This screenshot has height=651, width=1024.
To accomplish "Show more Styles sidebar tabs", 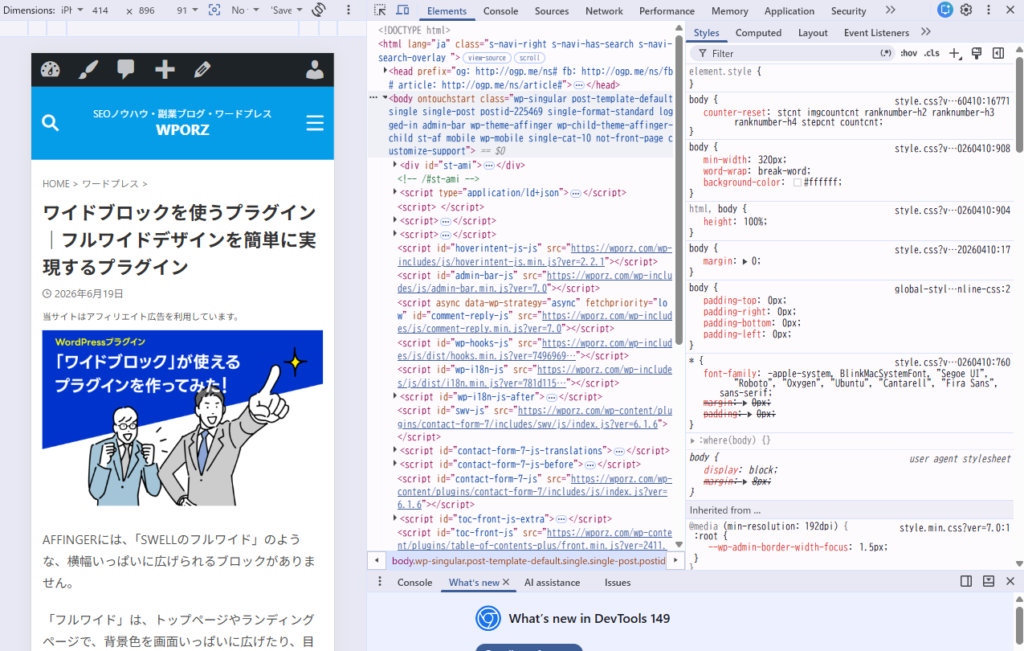I will click(925, 32).
